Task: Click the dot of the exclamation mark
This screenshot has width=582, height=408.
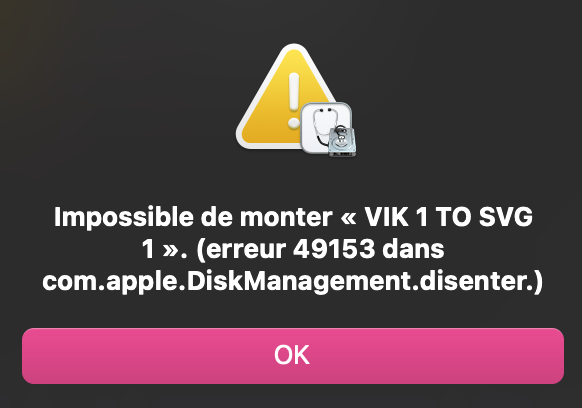Action: [294, 123]
